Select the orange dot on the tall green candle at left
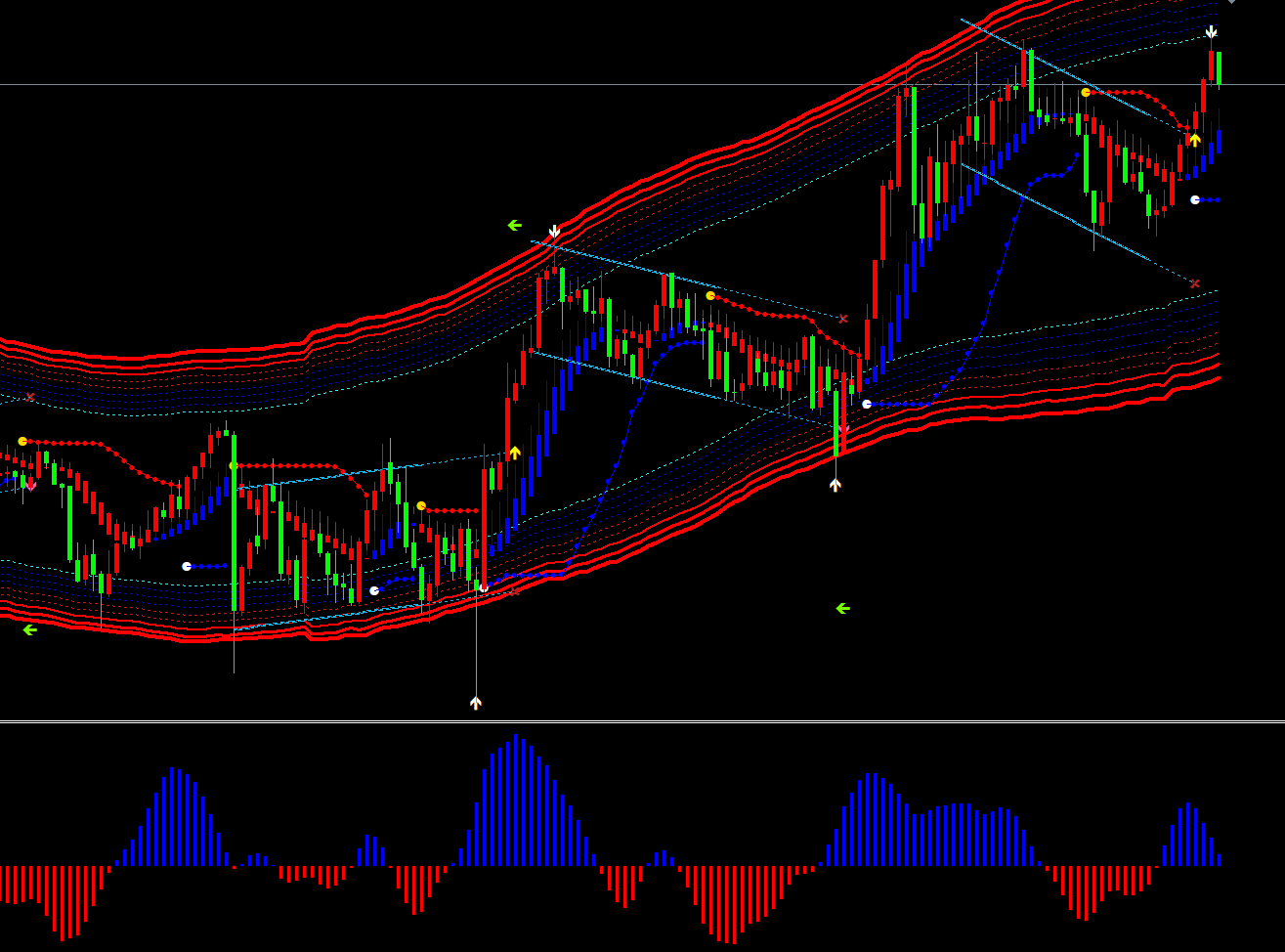 click(x=234, y=466)
